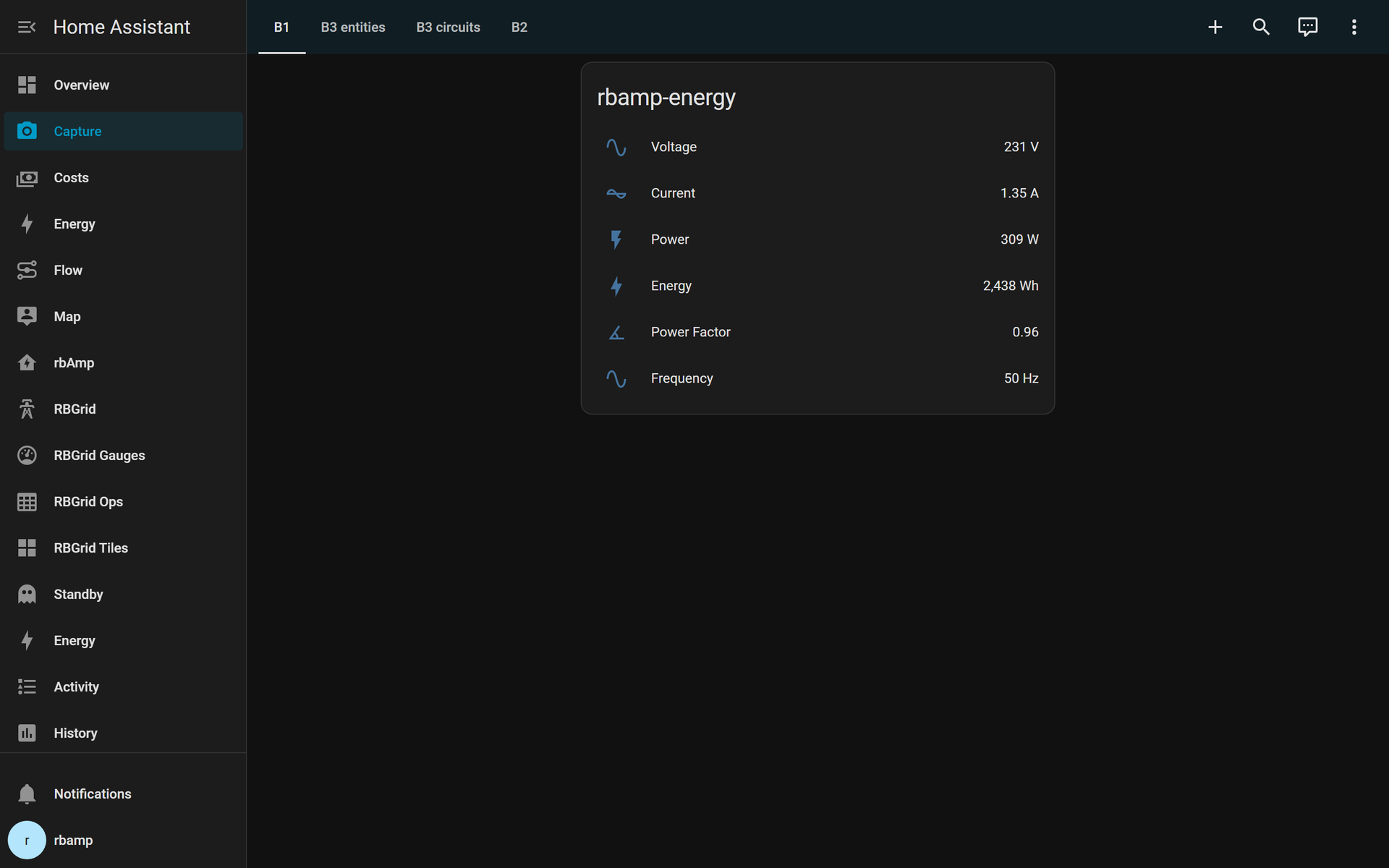The image size is (1389, 868).
Task: Click the 2,438 Wh energy value
Action: [1011, 286]
